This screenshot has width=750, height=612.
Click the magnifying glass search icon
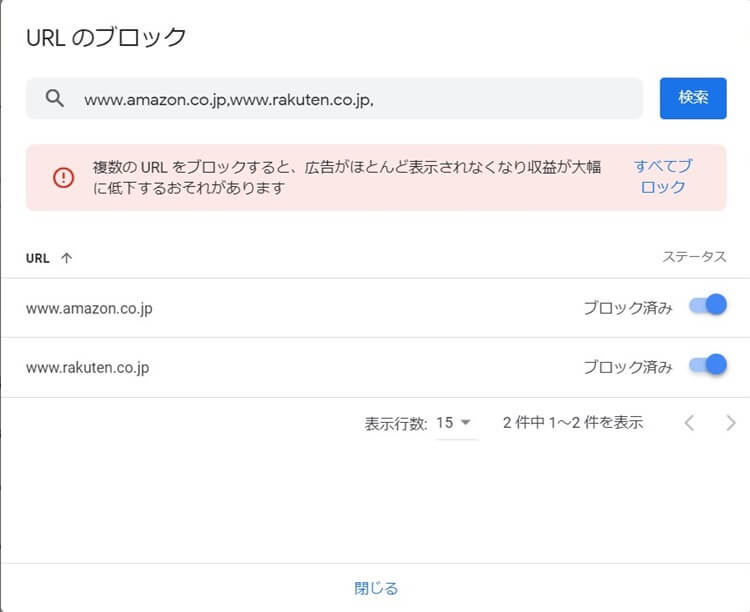point(55,98)
